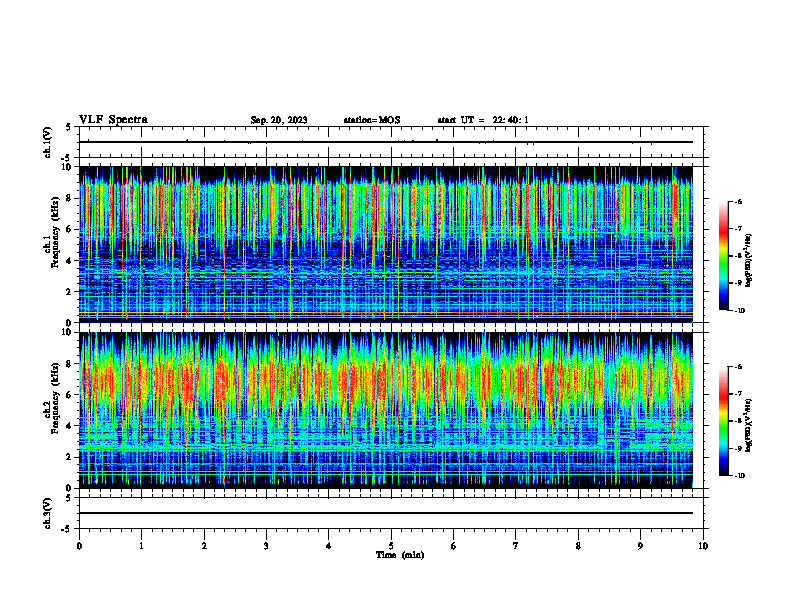Select the "start UT = 22:40:1" text

coord(483,120)
